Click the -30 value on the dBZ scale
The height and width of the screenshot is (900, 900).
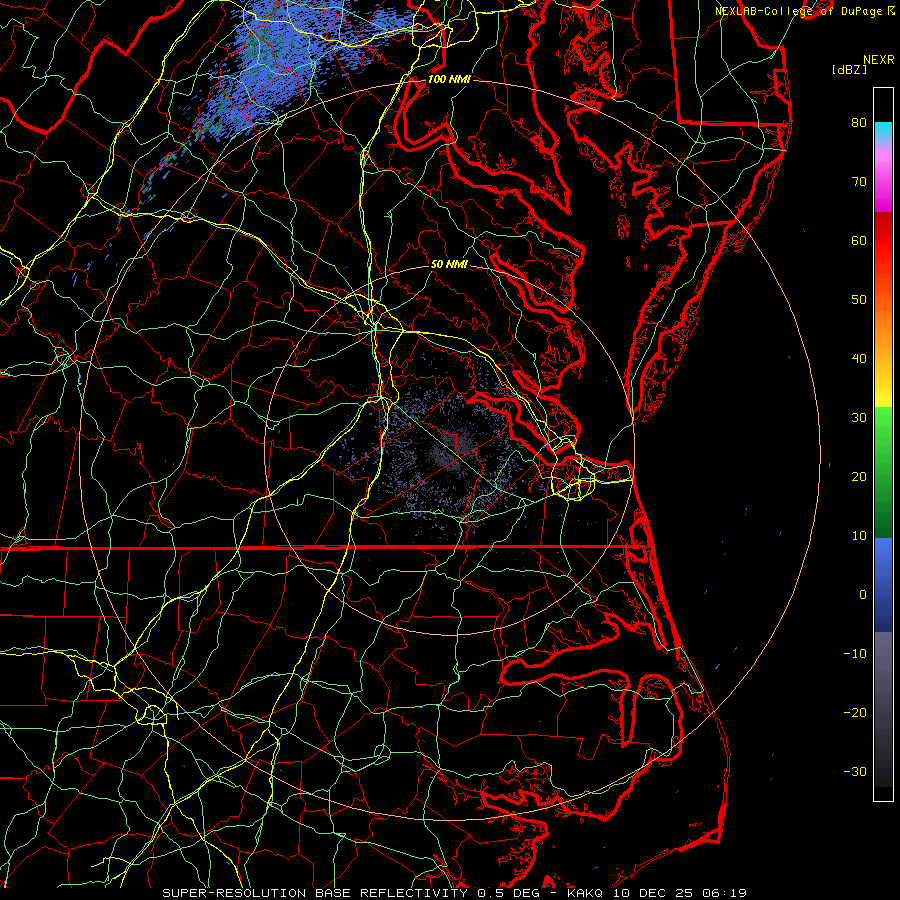[855, 772]
